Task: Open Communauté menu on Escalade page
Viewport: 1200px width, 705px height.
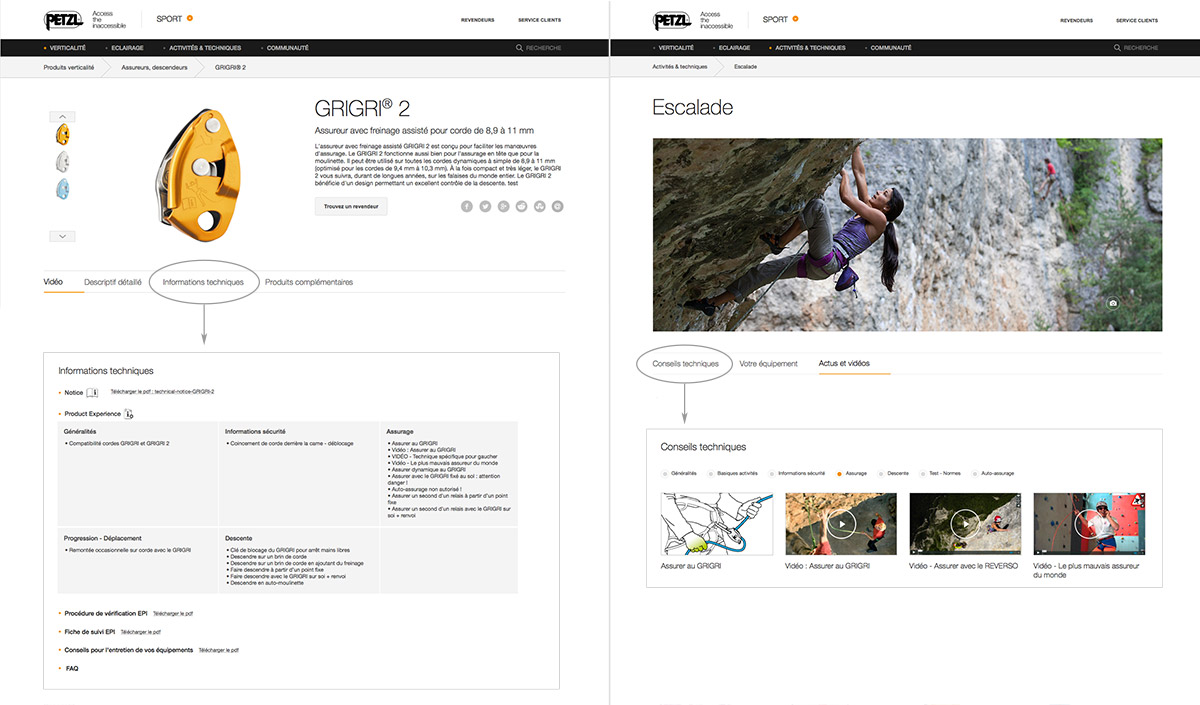Action: [889, 48]
